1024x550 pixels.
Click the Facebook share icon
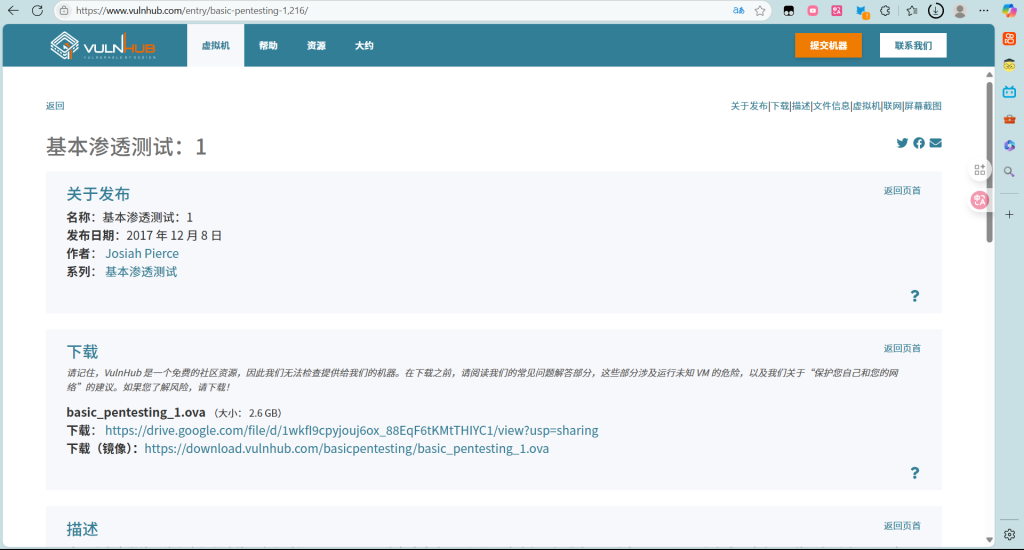tap(919, 143)
